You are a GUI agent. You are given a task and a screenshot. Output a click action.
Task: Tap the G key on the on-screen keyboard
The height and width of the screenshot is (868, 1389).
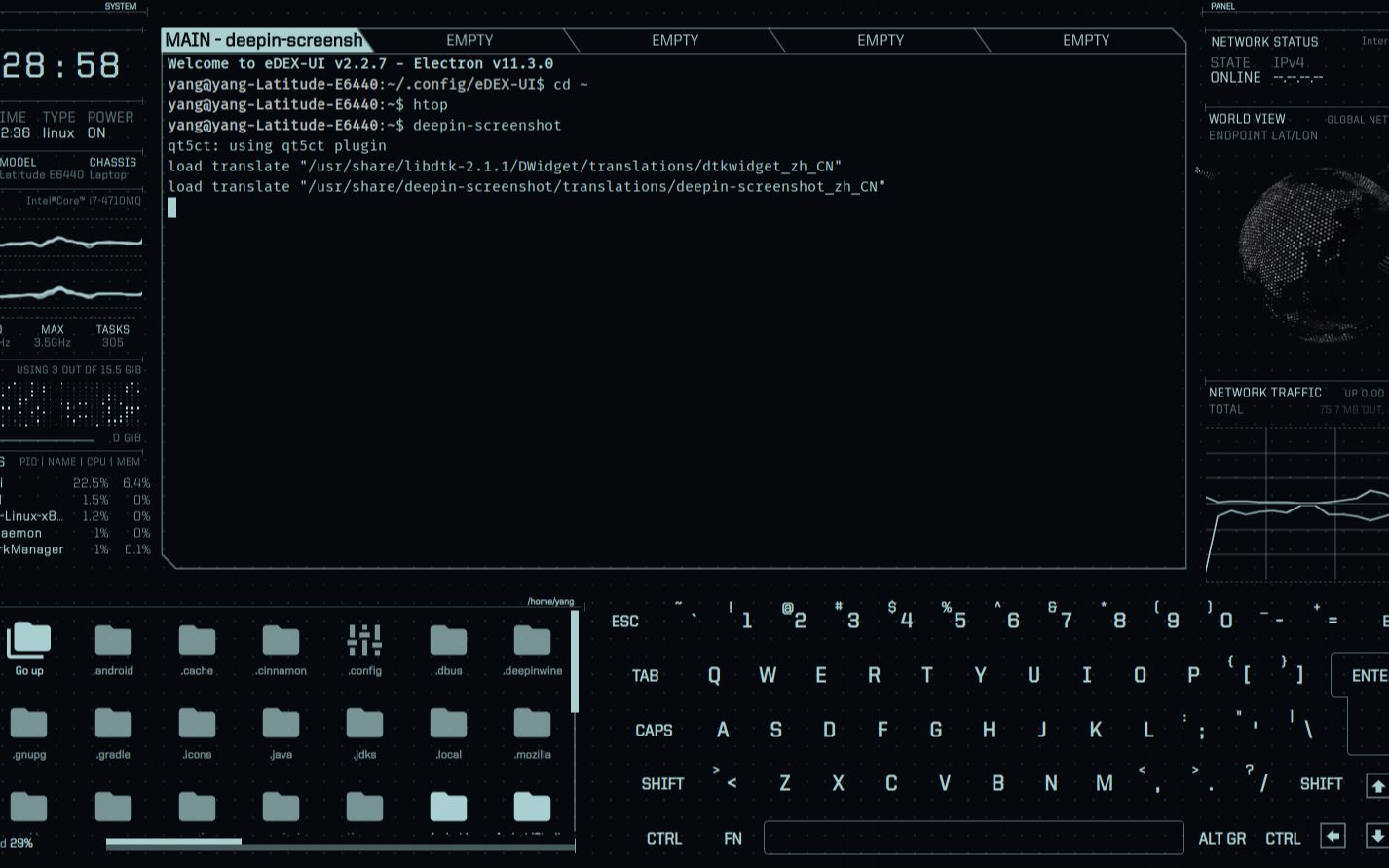tap(935, 730)
